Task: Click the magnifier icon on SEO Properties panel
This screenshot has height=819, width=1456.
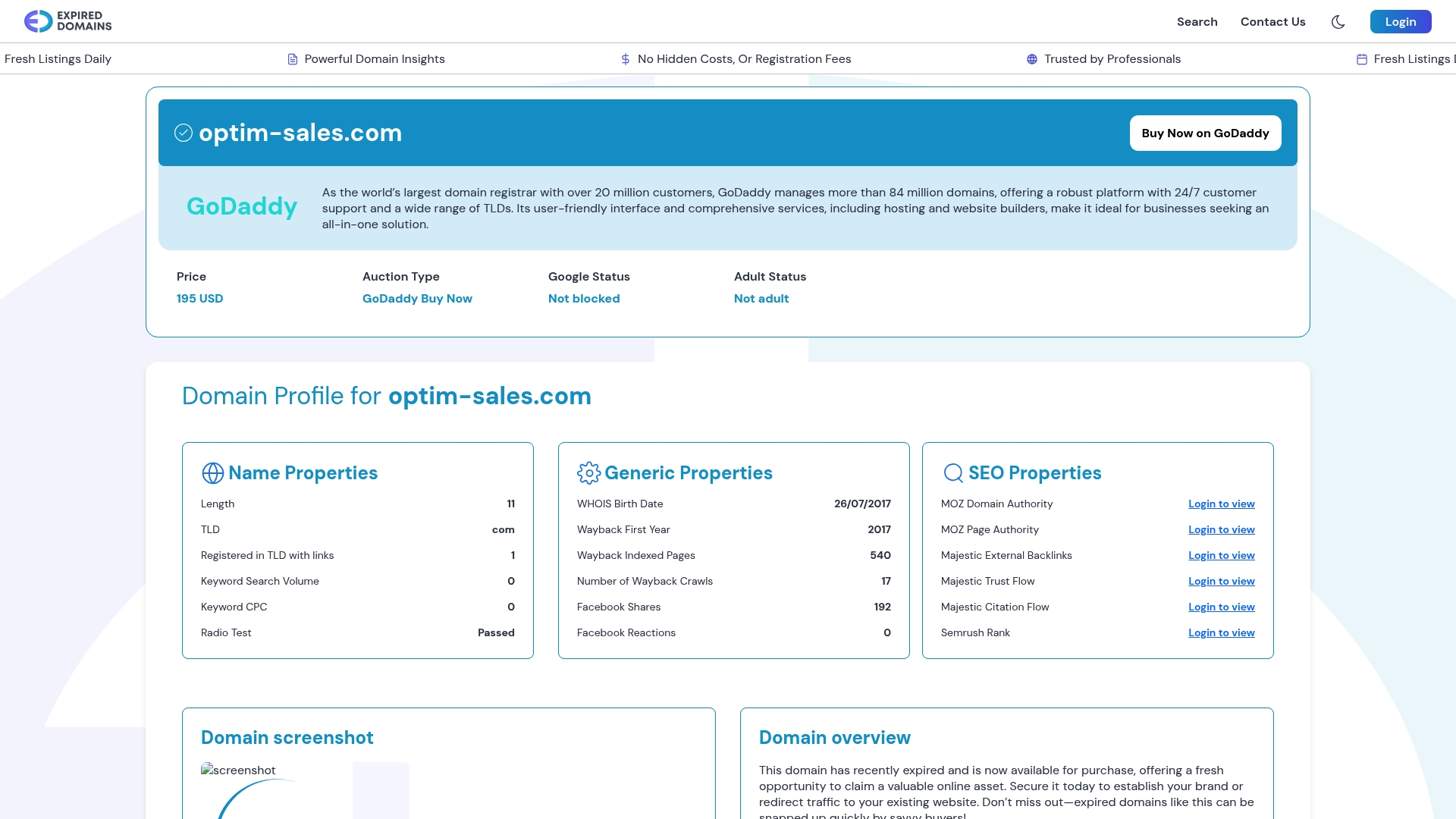Action: point(952,472)
